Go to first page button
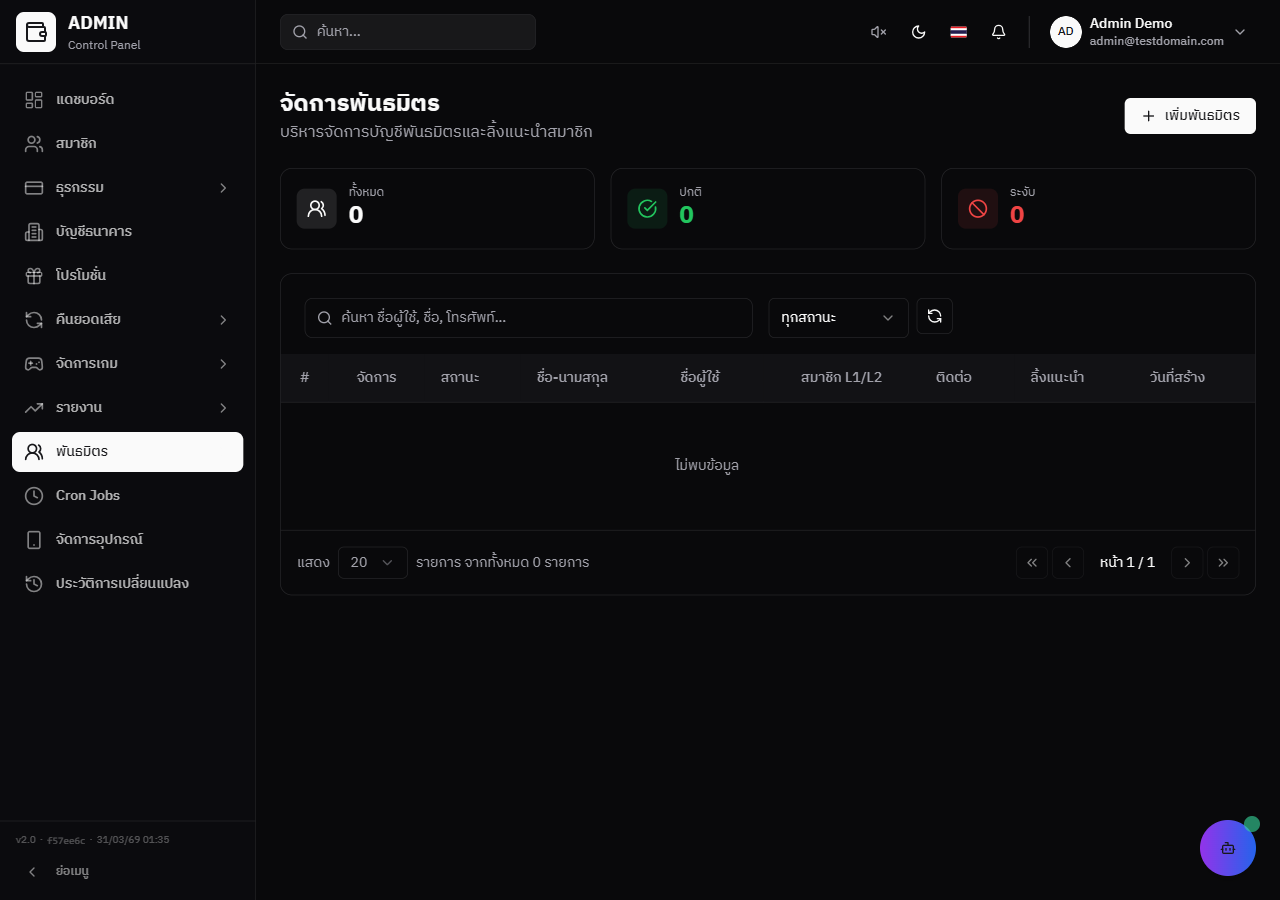Viewport: 1280px width, 900px height. coord(1032,563)
